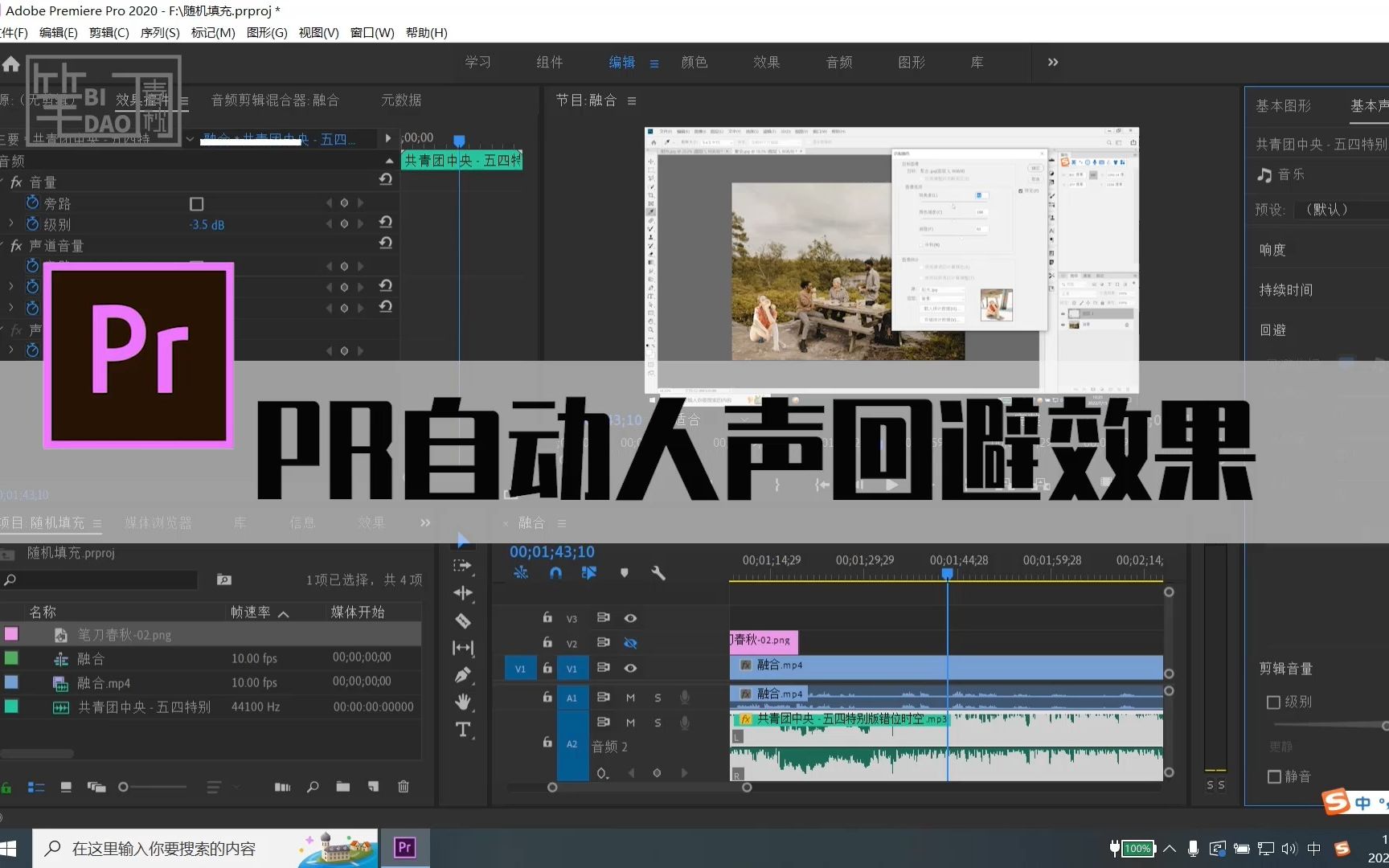This screenshot has height=868, width=1389.
Task: Select the Type tool
Action: (x=462, y=730)
